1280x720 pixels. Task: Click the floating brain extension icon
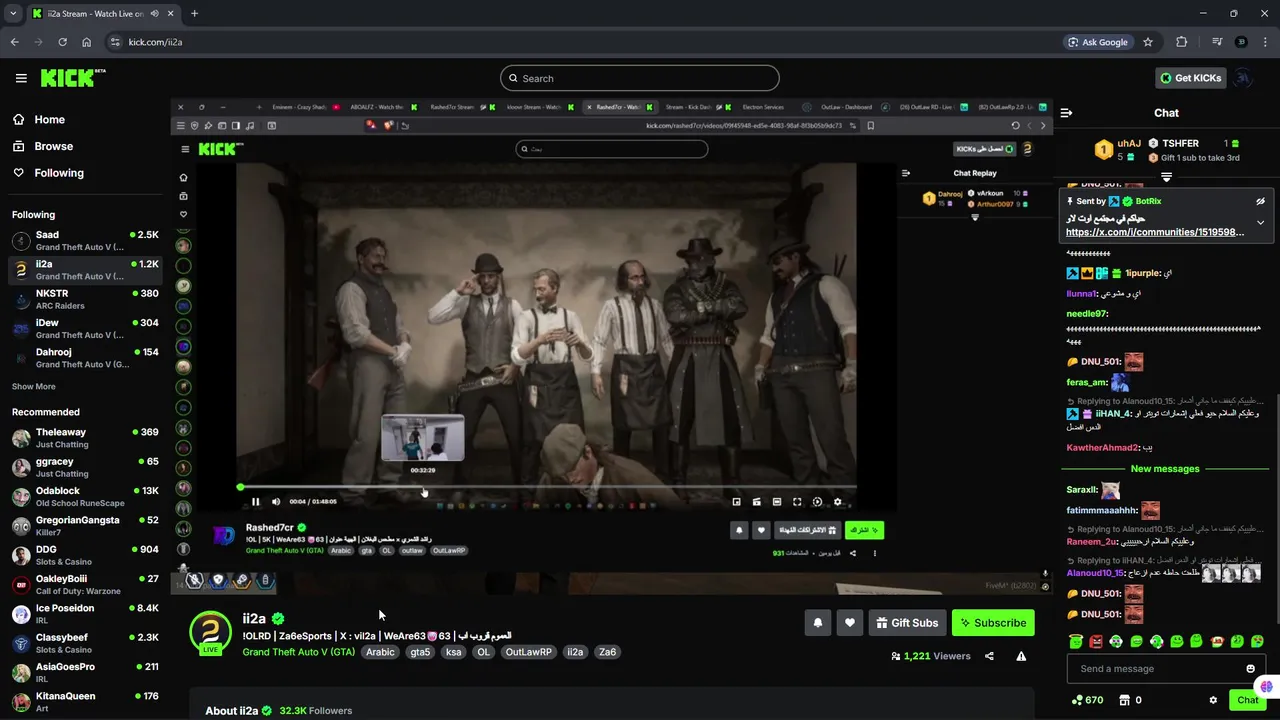pos(1266,686)
